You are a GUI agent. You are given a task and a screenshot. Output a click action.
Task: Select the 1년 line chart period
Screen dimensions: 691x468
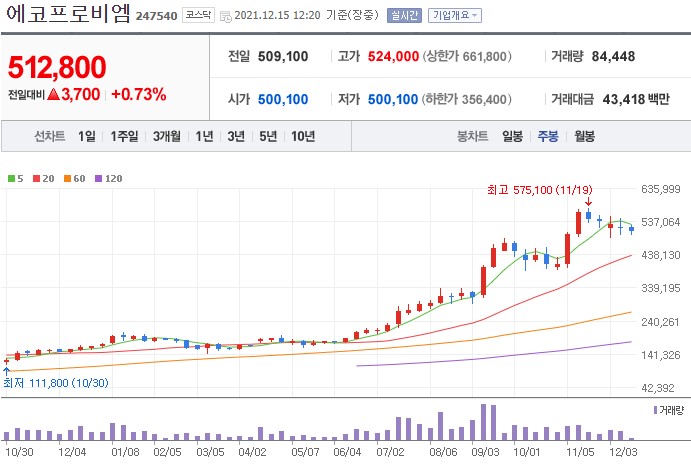coord(204,136)
